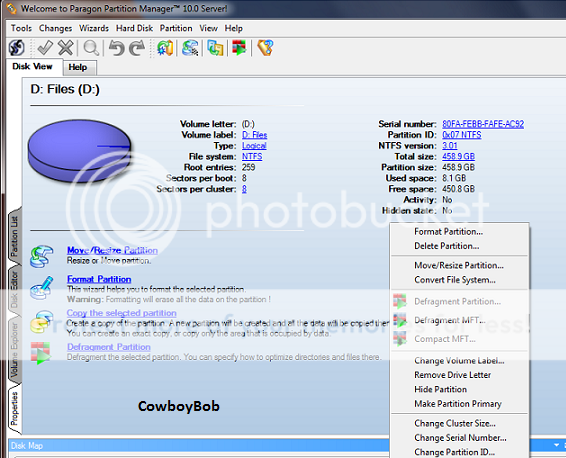Viewport: 566px width, 458px height.
Task: Click the File system 'NTFS' link
Action: pos(252,157)
